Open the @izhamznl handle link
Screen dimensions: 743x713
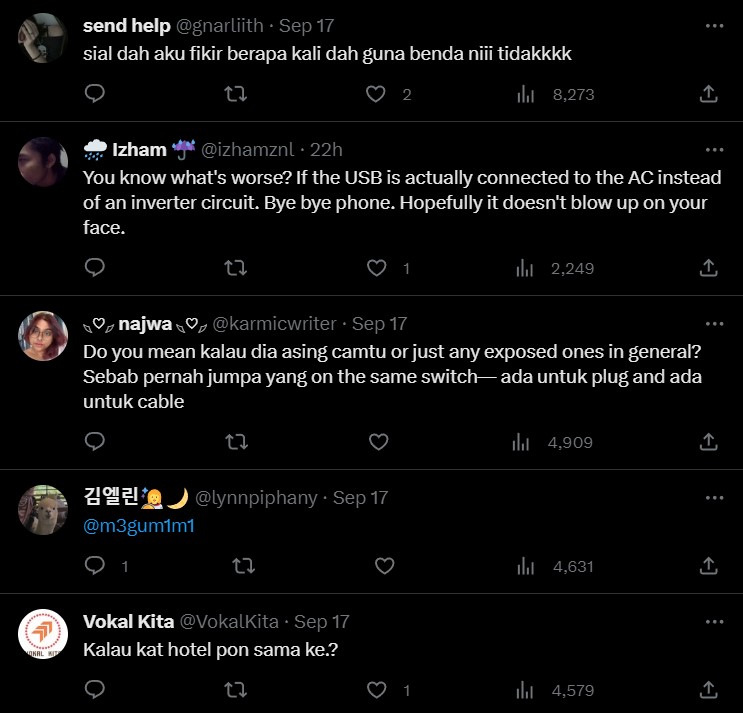248,150
